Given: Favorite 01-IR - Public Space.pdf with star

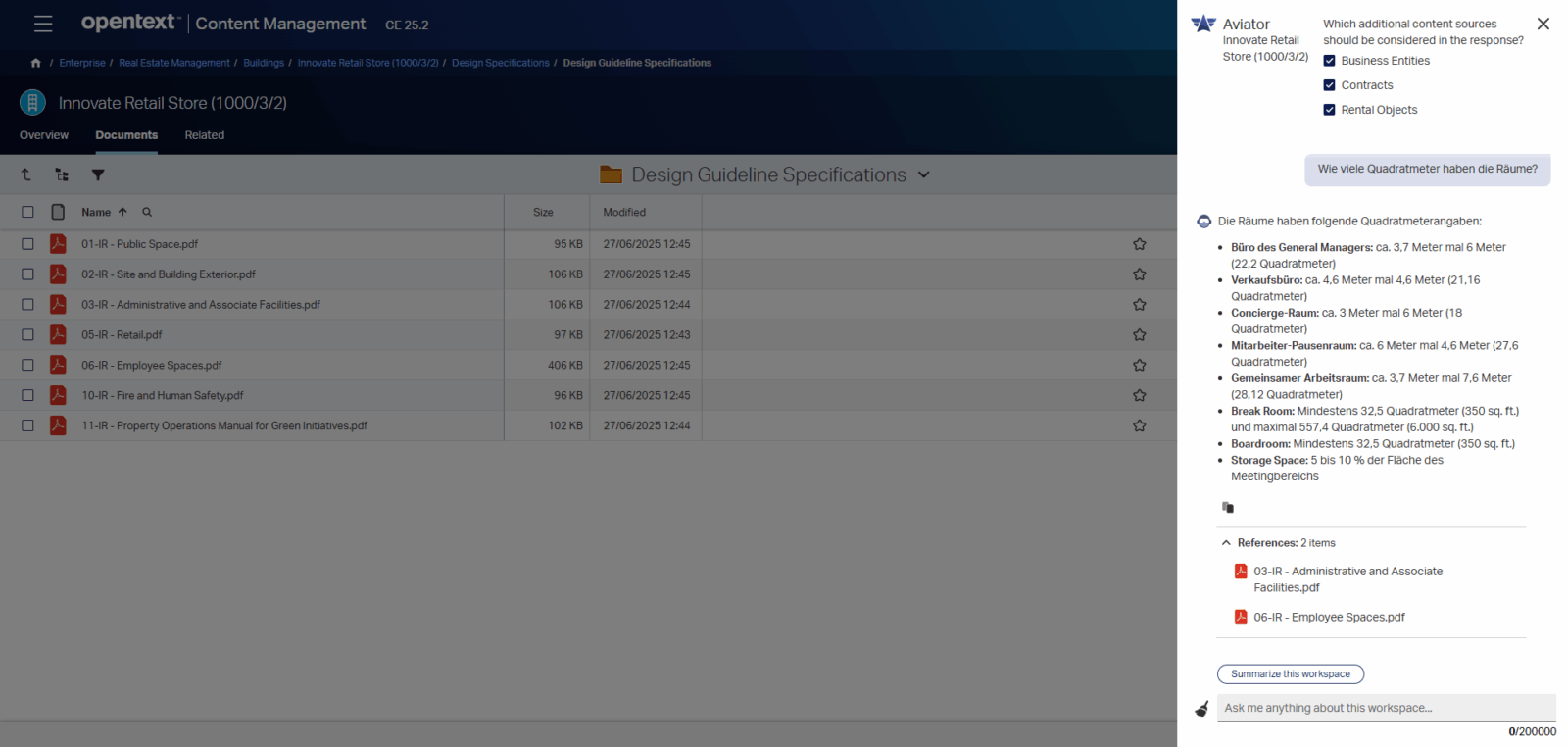Looking at the screenshot, I should tap(1139, 244).
